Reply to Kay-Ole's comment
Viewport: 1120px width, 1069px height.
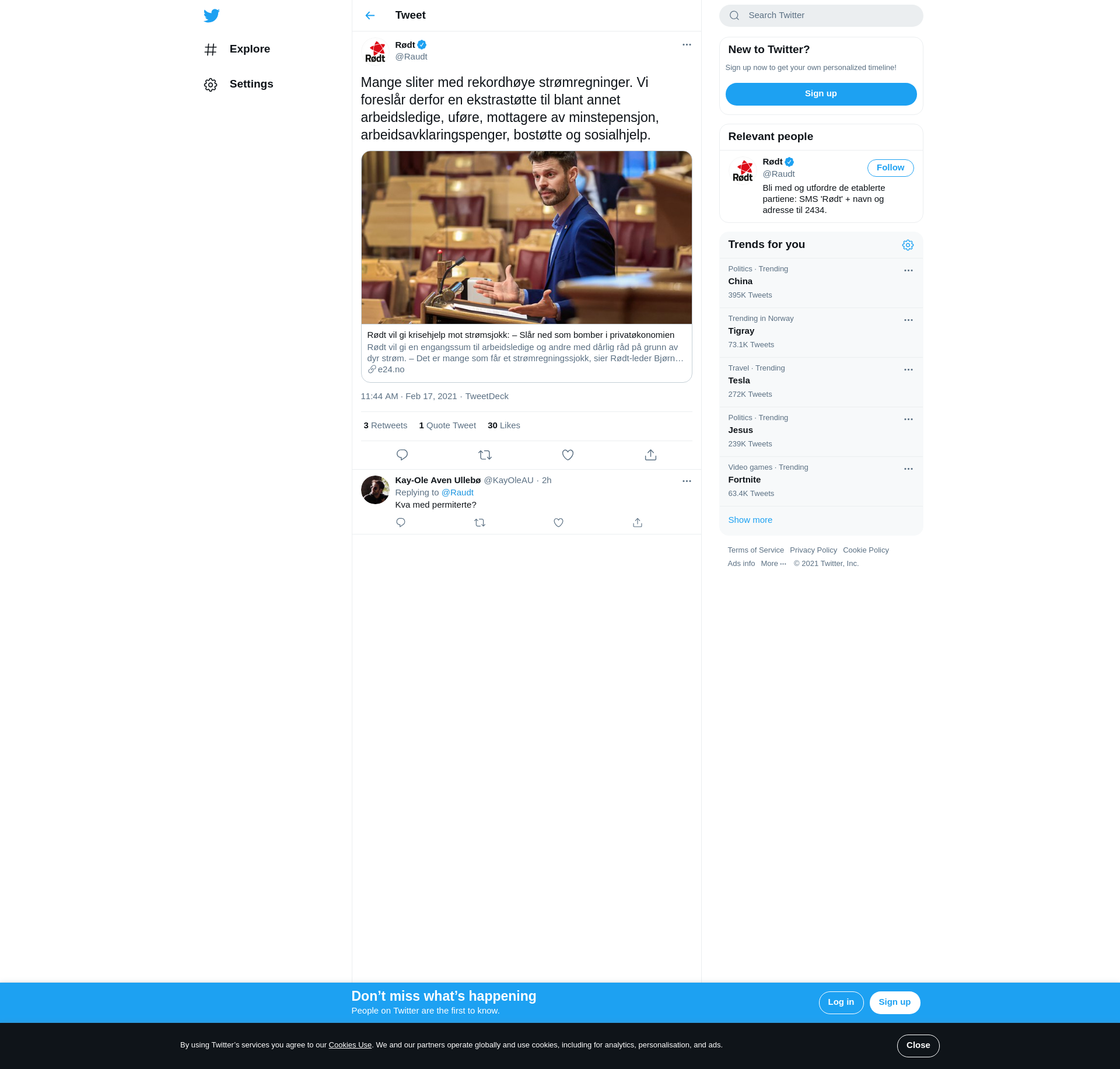point(400,523)
